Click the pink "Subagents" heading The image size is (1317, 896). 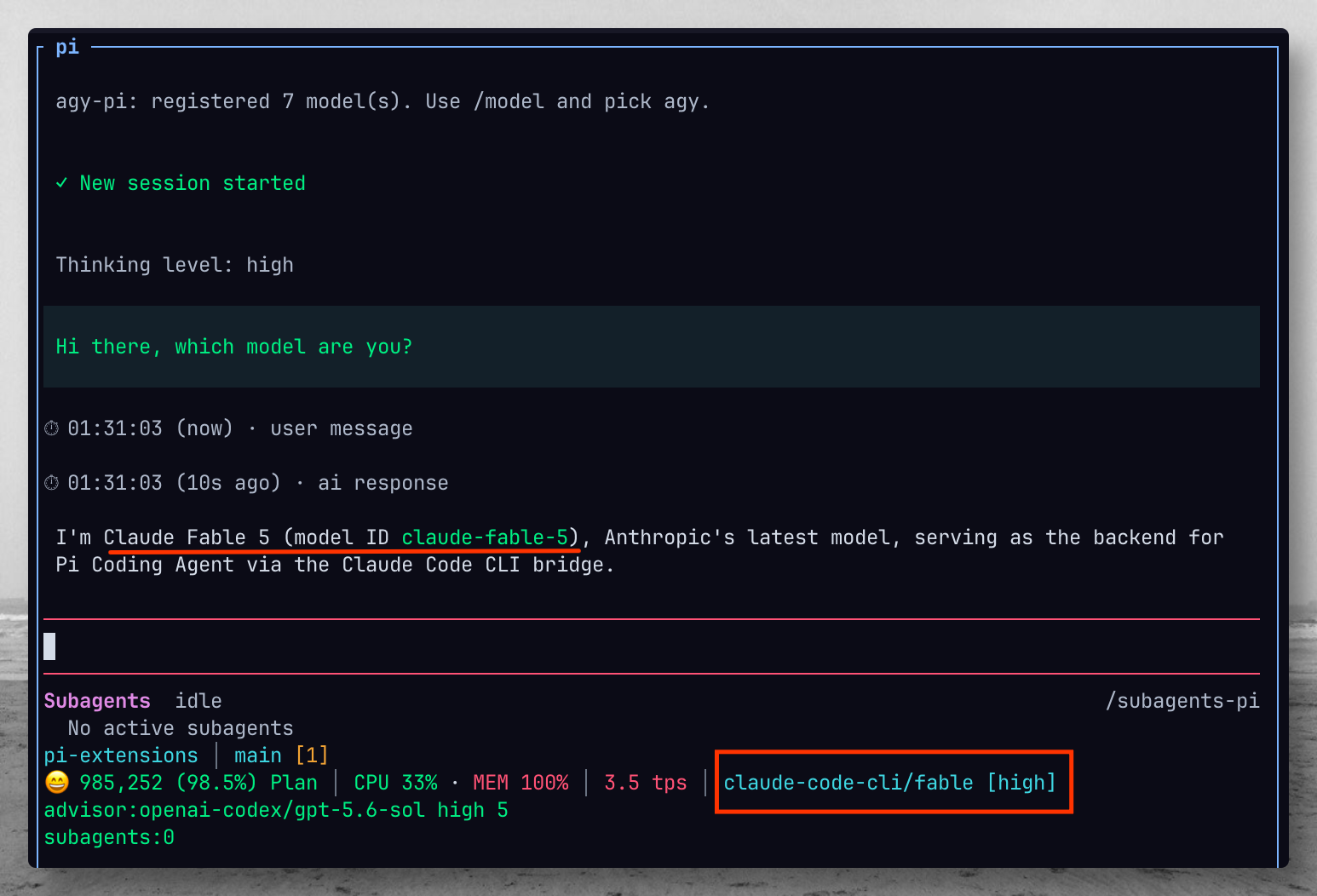coord(97,701)
